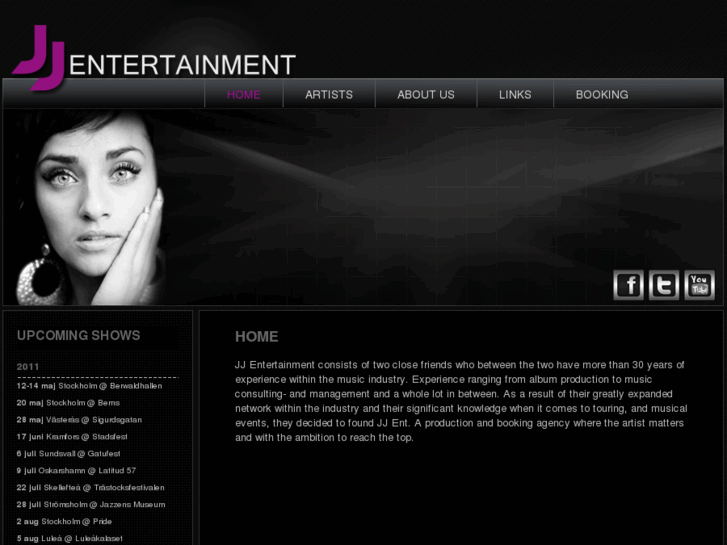Select the 22 juli Skellefteå Trästocksfestivalen show
Viewport: 727px width, 545px height.
(90, 487)
